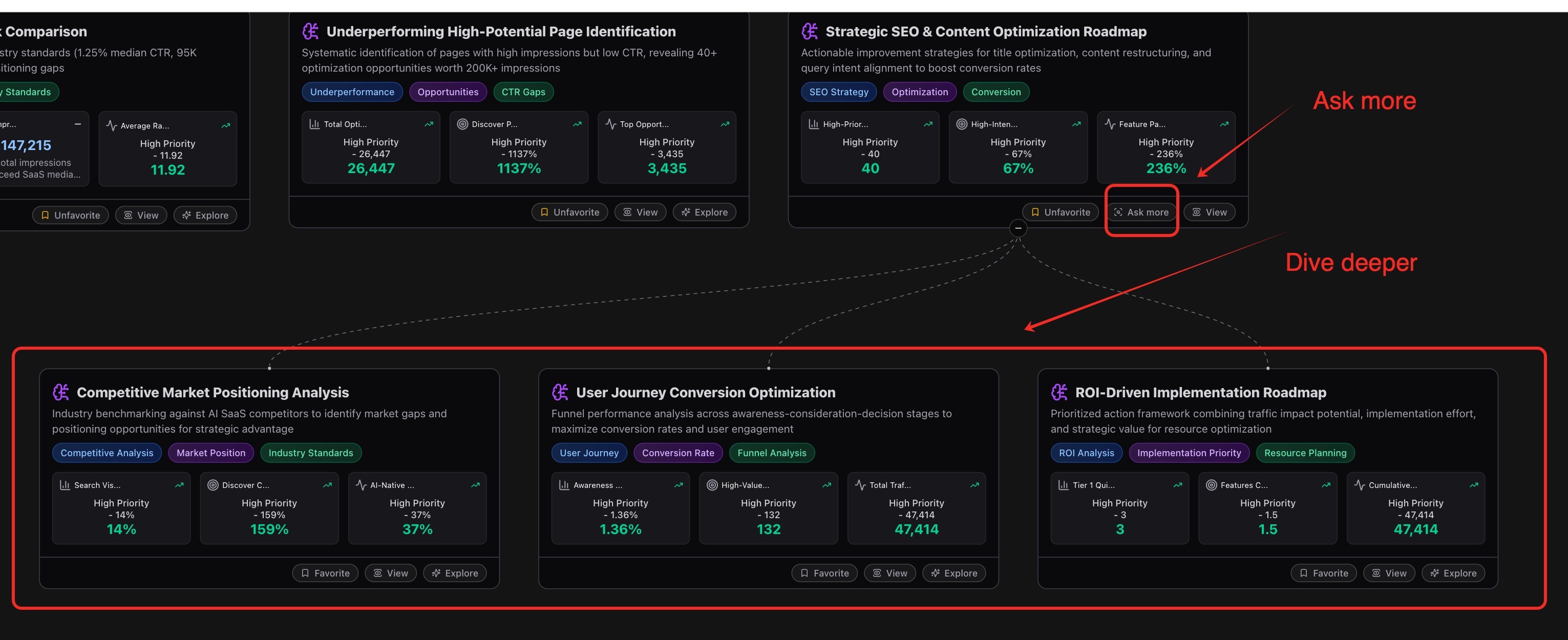1568x640 pixels.
Task: Select the Conversion Rate tag
Action: pyautogui.click(x=678, y=453)
